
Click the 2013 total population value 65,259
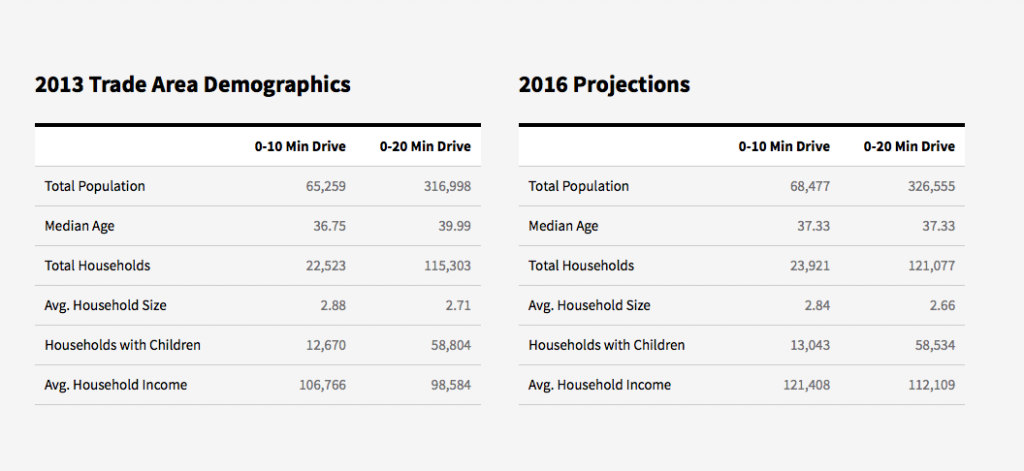click(322, 187)
